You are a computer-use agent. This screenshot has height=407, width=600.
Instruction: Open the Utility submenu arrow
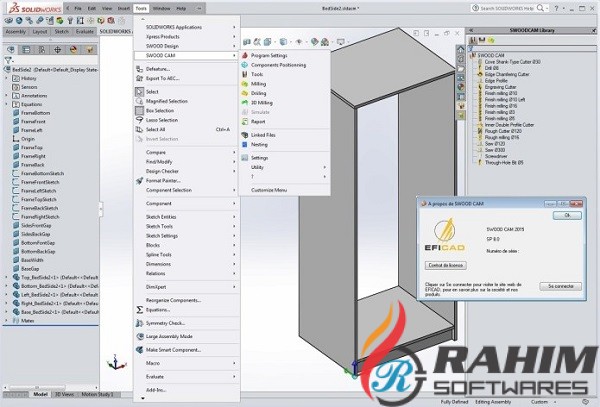point(324,167)
